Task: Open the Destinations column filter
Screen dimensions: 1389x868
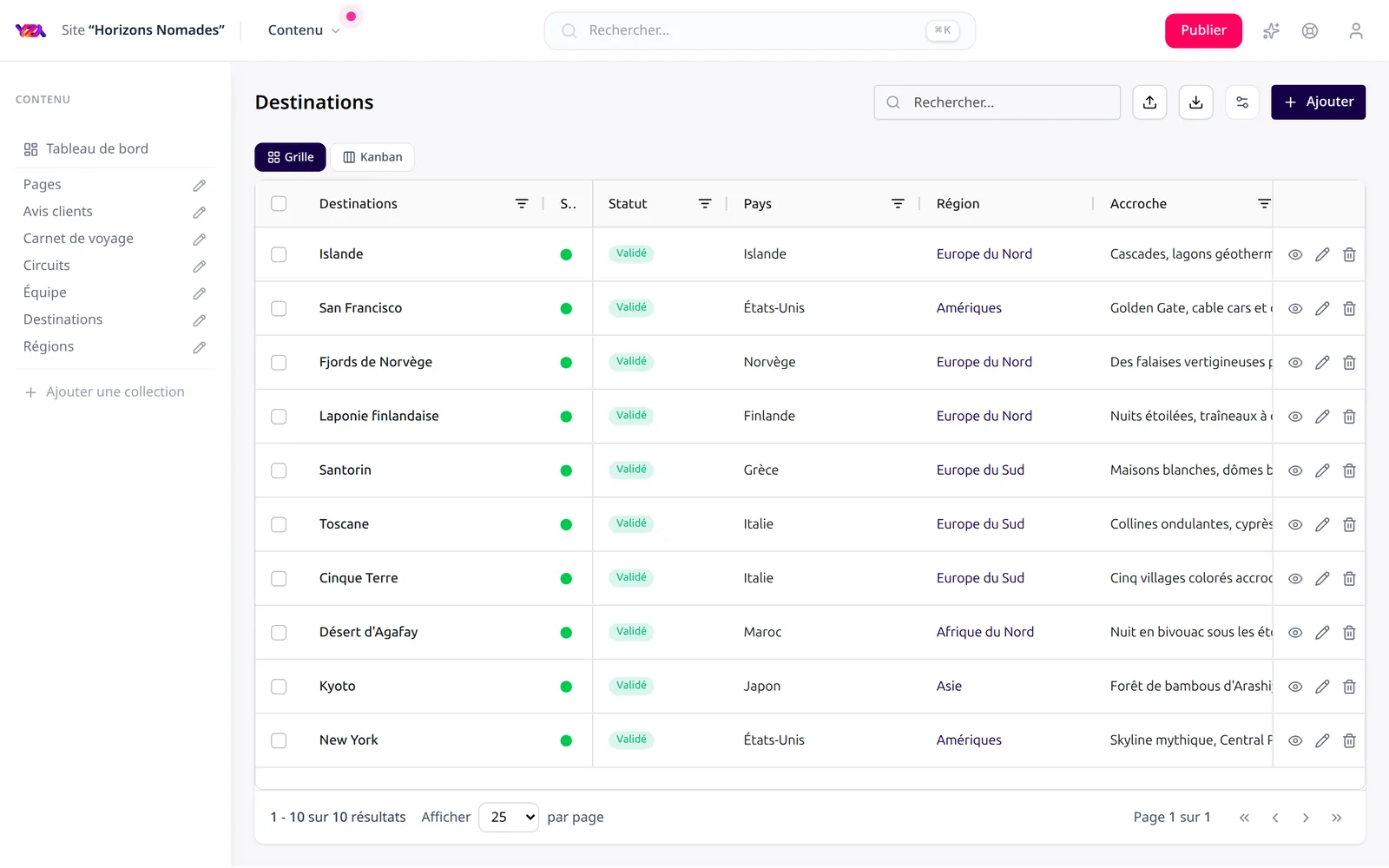Action: (x=522, y=204)
